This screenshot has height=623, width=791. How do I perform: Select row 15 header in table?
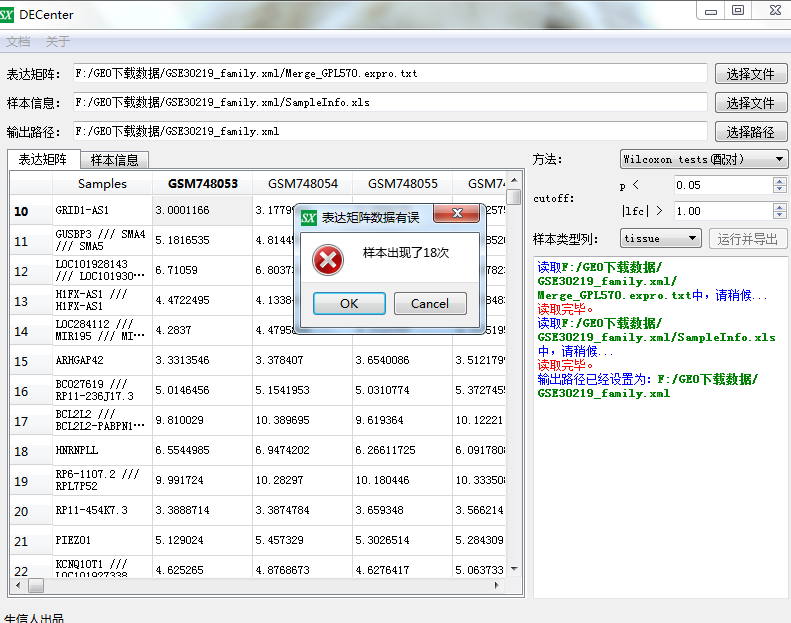coord(21,361)
